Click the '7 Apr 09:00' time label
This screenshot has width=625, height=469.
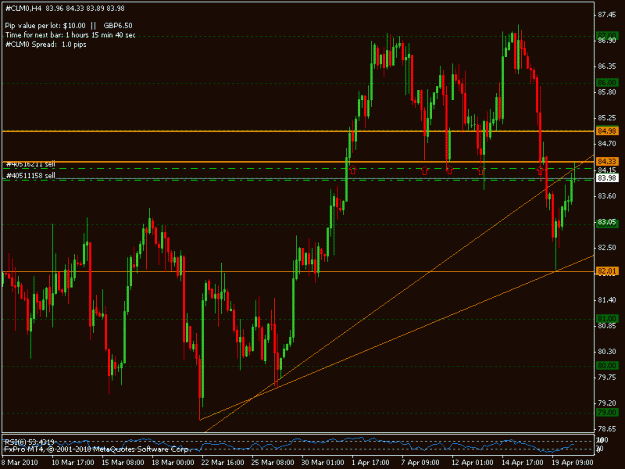coord(420,462)
